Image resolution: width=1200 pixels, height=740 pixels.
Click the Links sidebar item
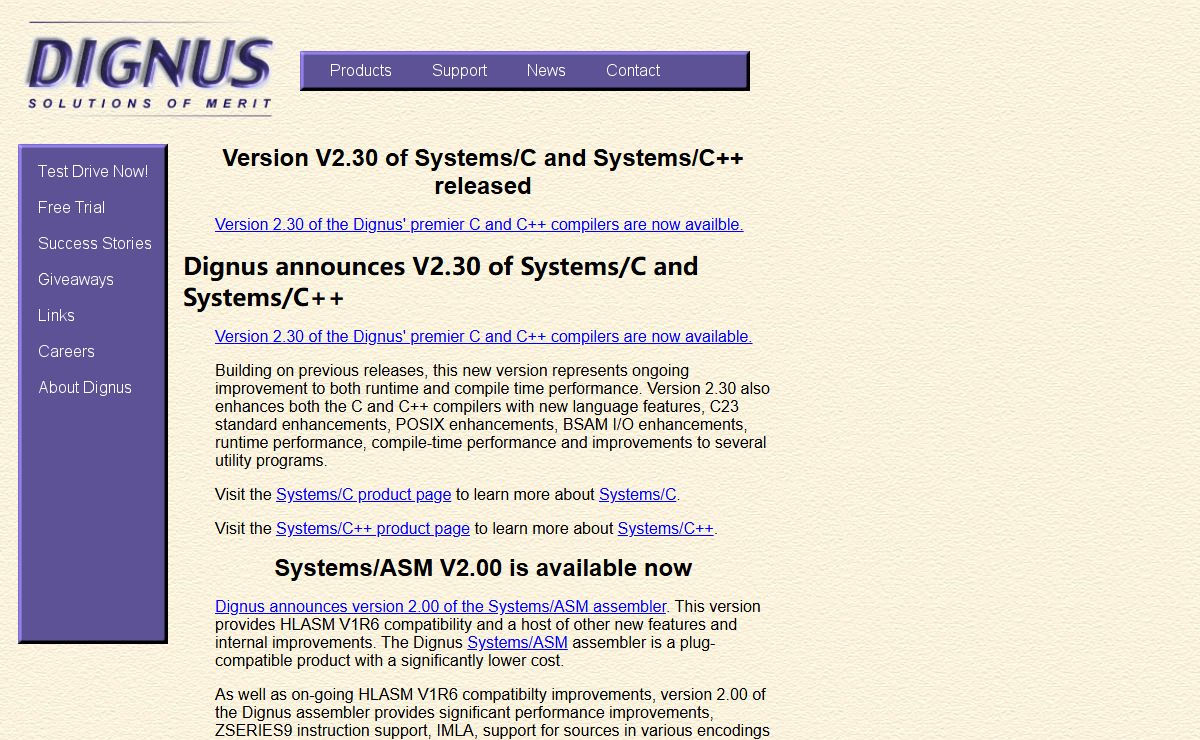point(56,316)
